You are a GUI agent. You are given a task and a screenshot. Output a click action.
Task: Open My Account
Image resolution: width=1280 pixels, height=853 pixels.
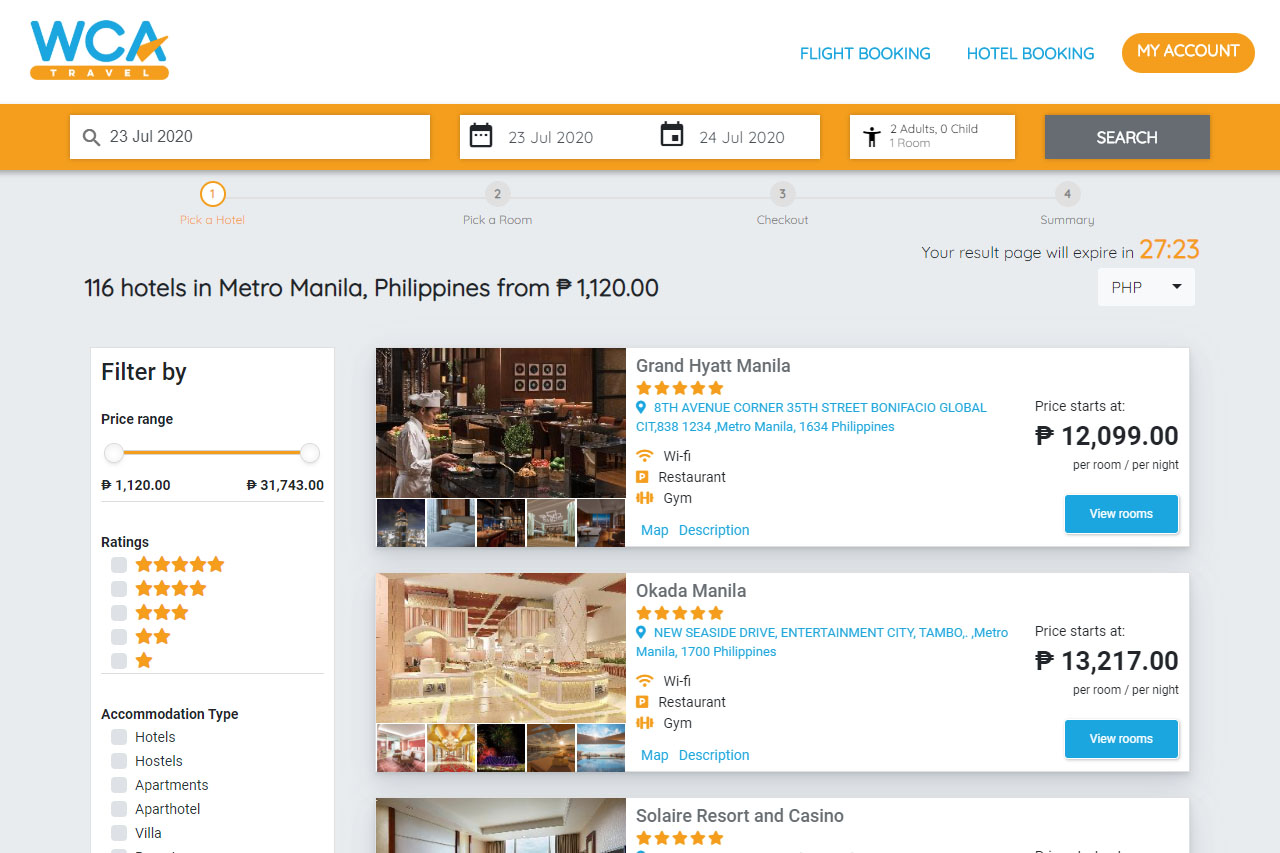[x=1188, y=52]
